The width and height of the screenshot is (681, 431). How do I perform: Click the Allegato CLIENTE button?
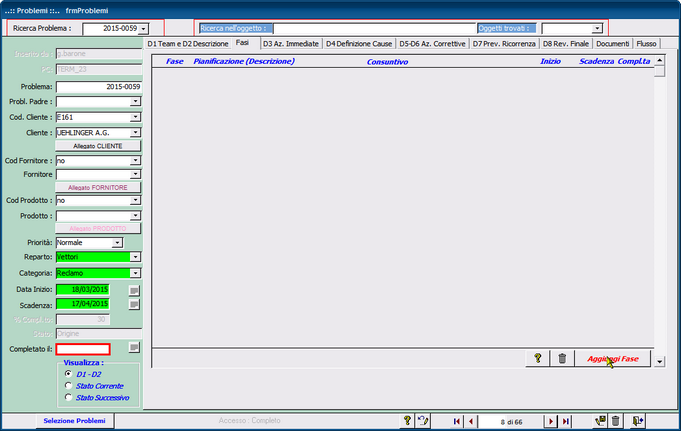(x=98, y=146)
